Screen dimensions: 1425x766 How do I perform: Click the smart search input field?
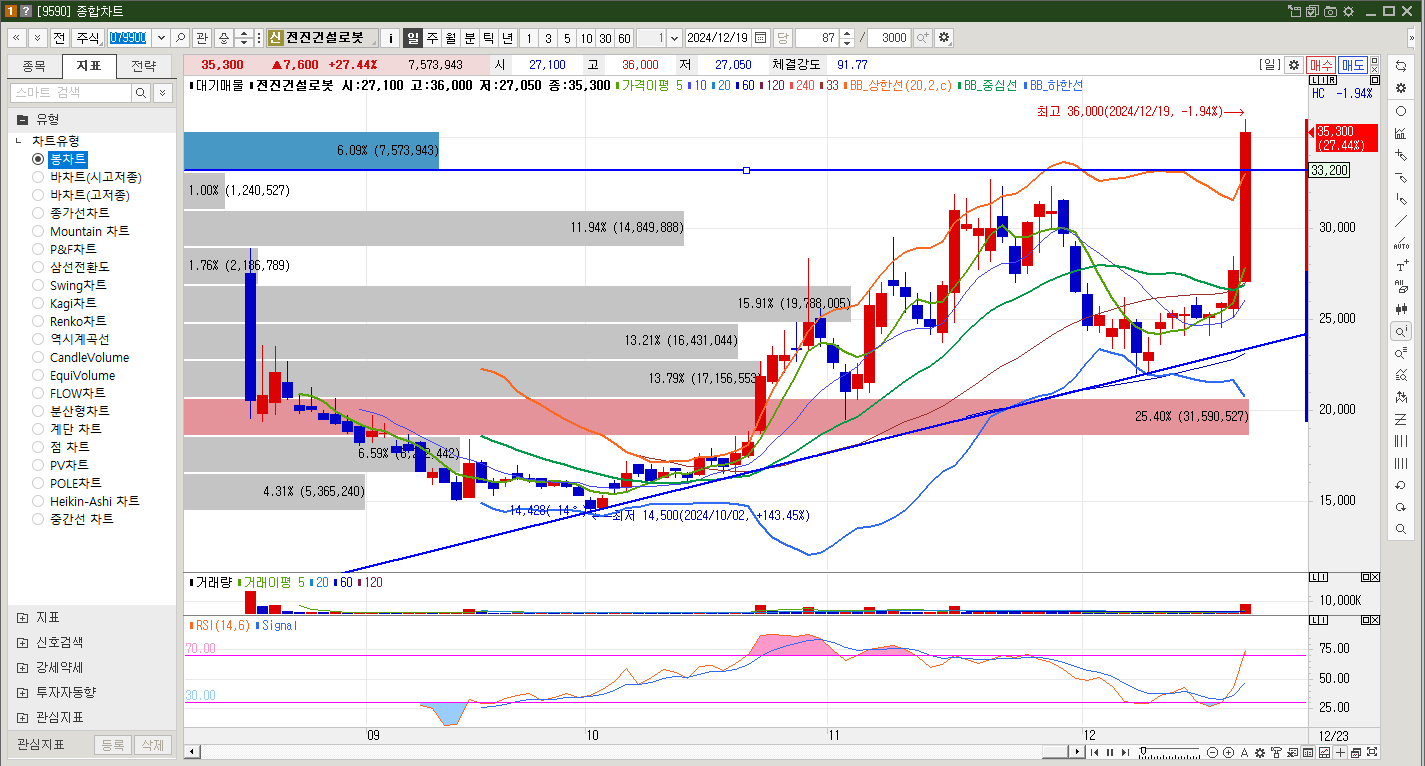coord(70,93)
